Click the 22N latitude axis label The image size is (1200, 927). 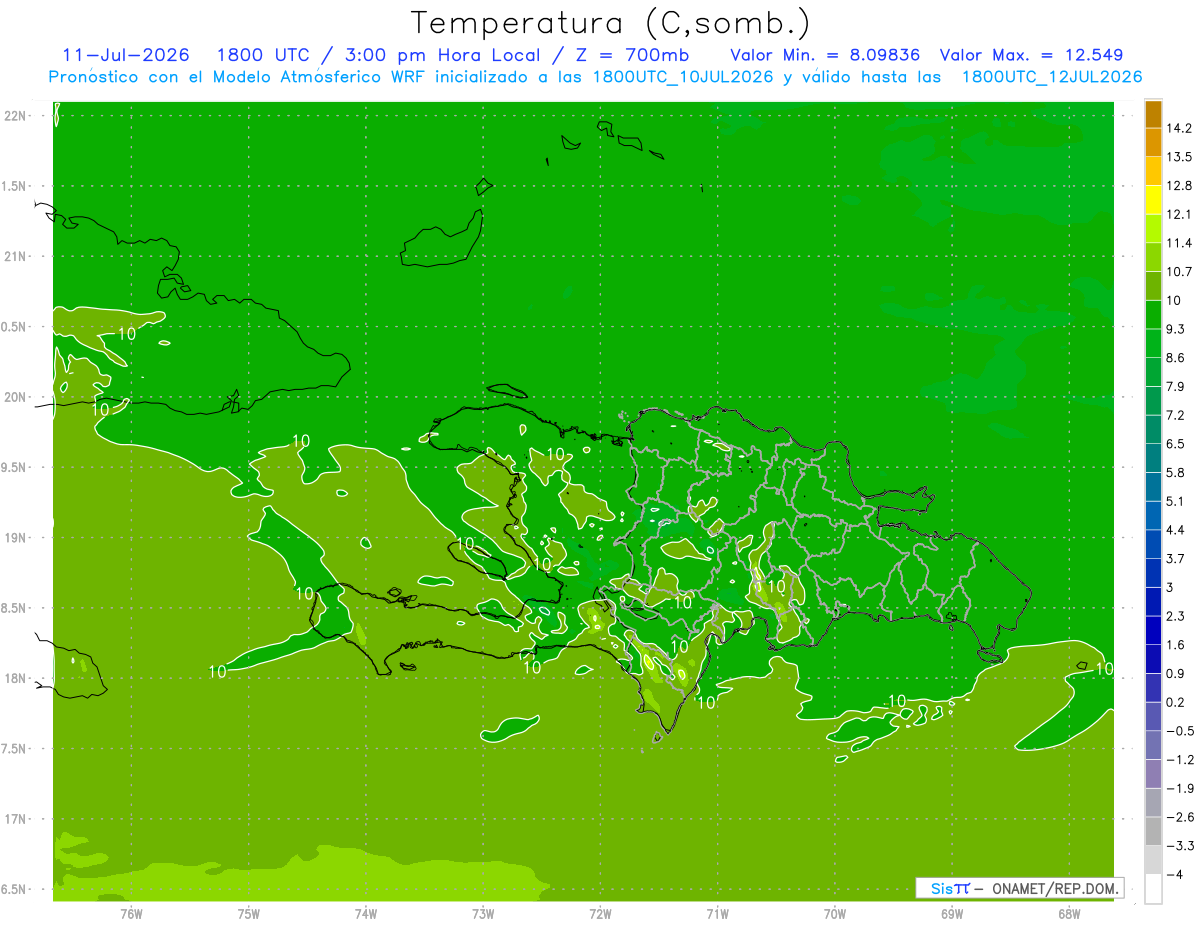pyautogui.click(x=16, y=116)
